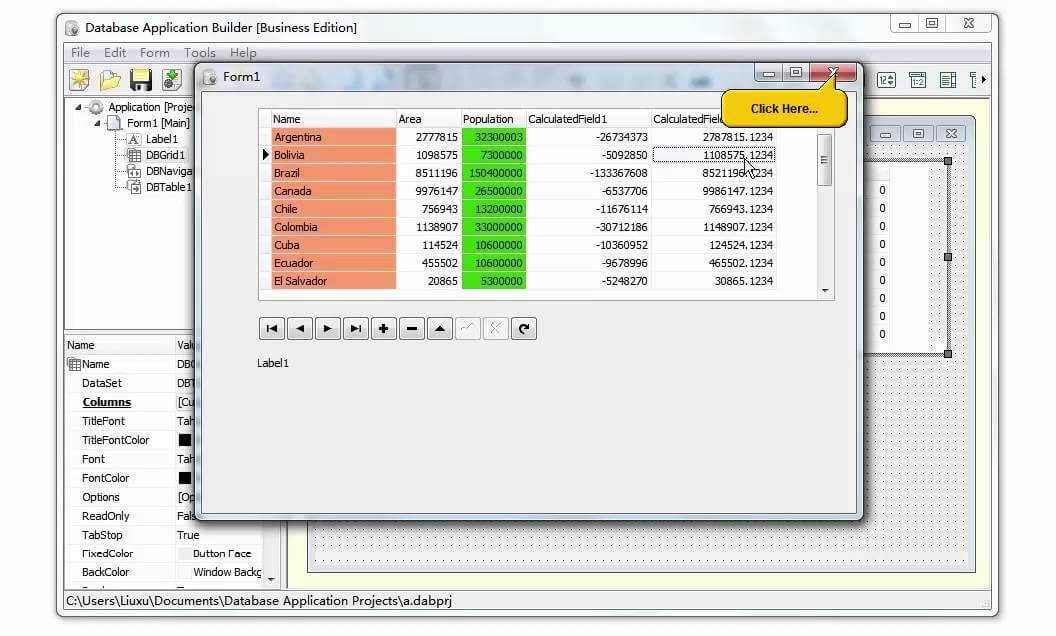This screenshot has height=636, width=1056.
Task: Refresh data with the circular arrow button
Action: coord(524,329)
